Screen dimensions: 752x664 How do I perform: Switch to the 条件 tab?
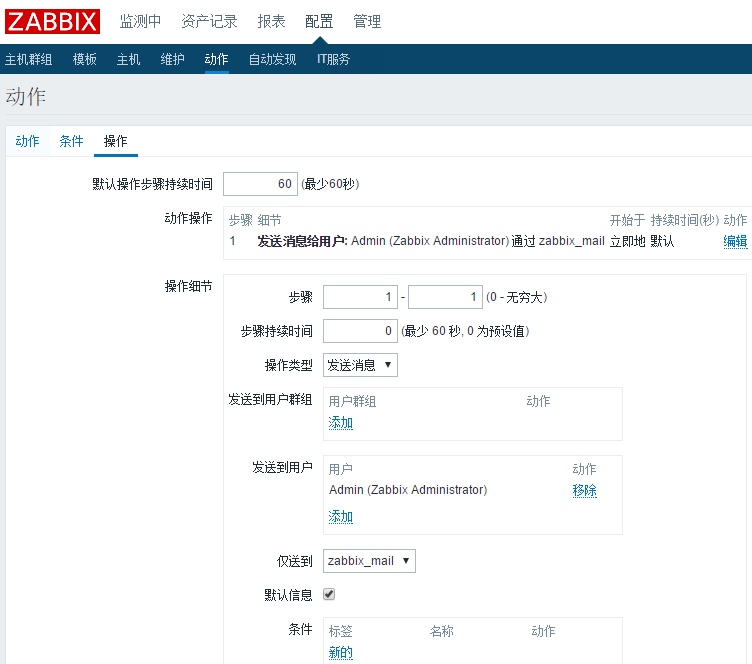tap(71, 141)
